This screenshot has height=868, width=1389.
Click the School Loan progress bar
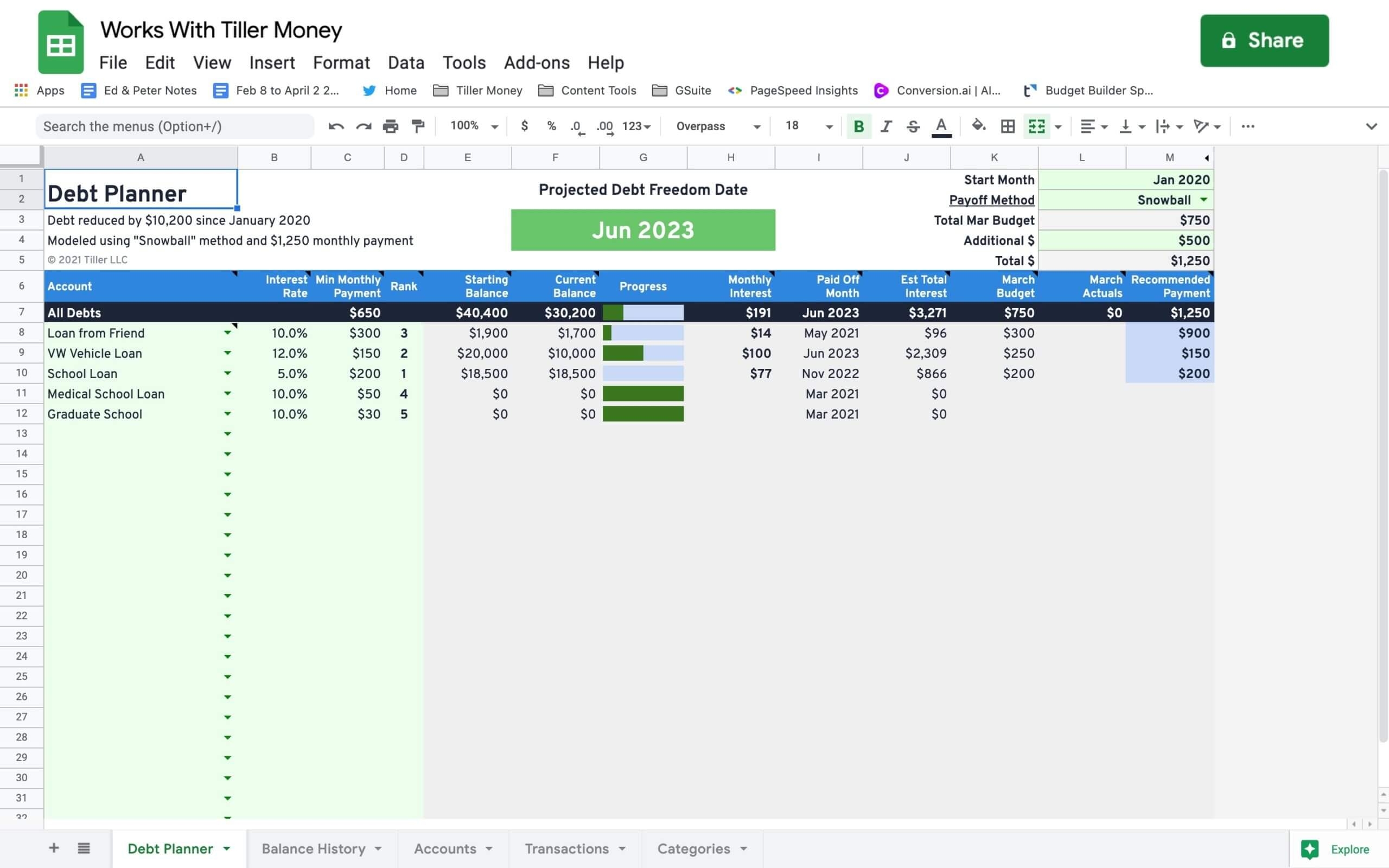[x=643, y=373]
